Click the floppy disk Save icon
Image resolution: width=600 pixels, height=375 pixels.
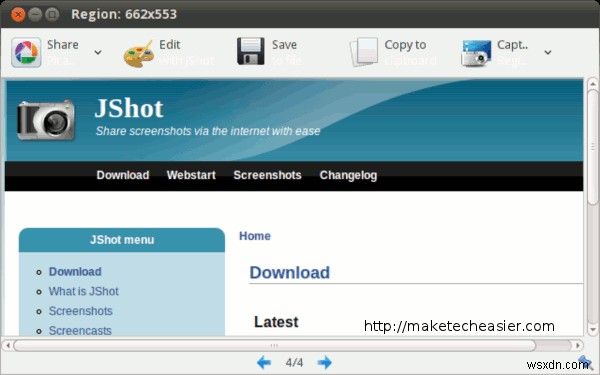click(251, 51)
